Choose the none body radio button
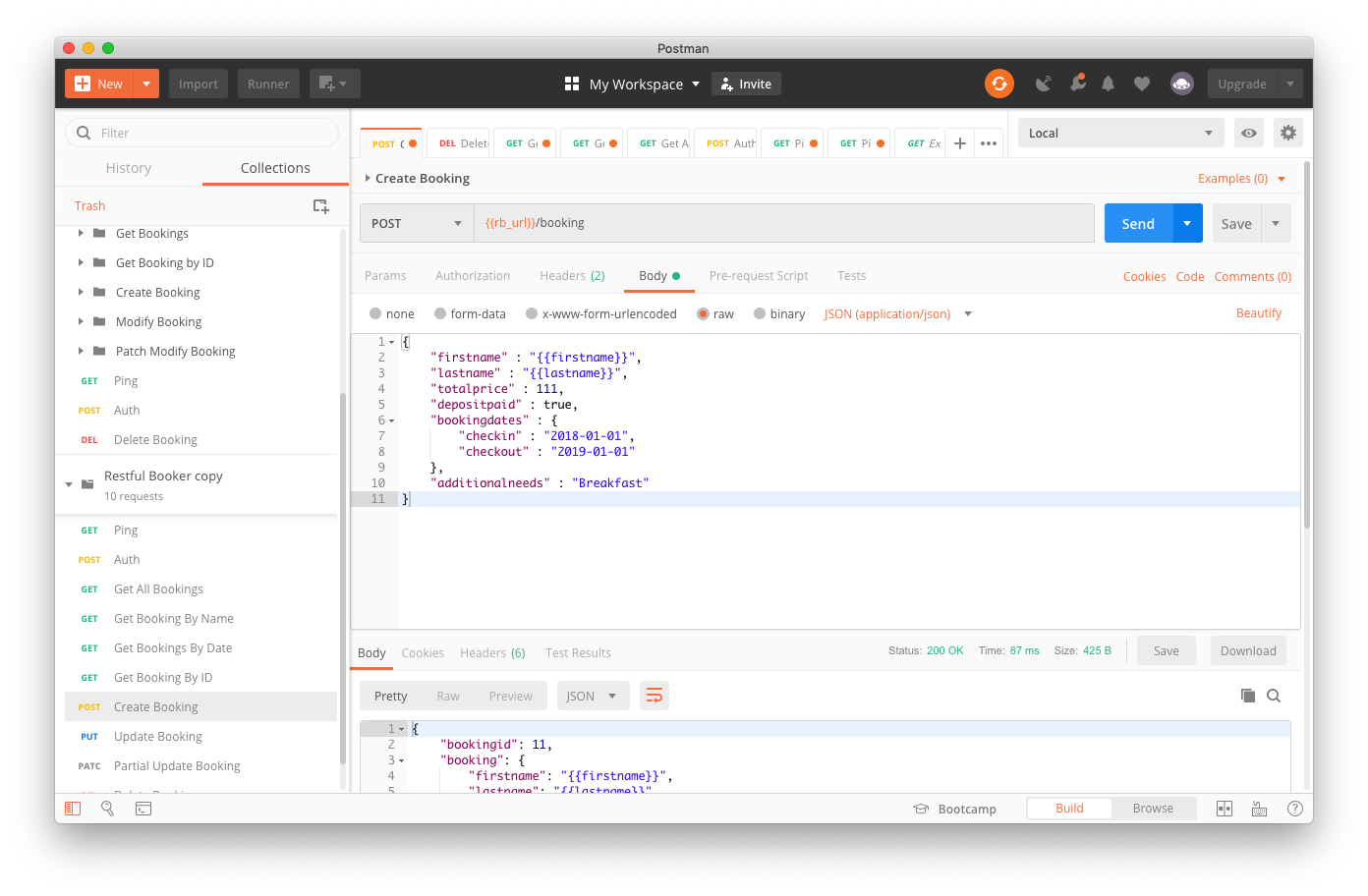 375,314
